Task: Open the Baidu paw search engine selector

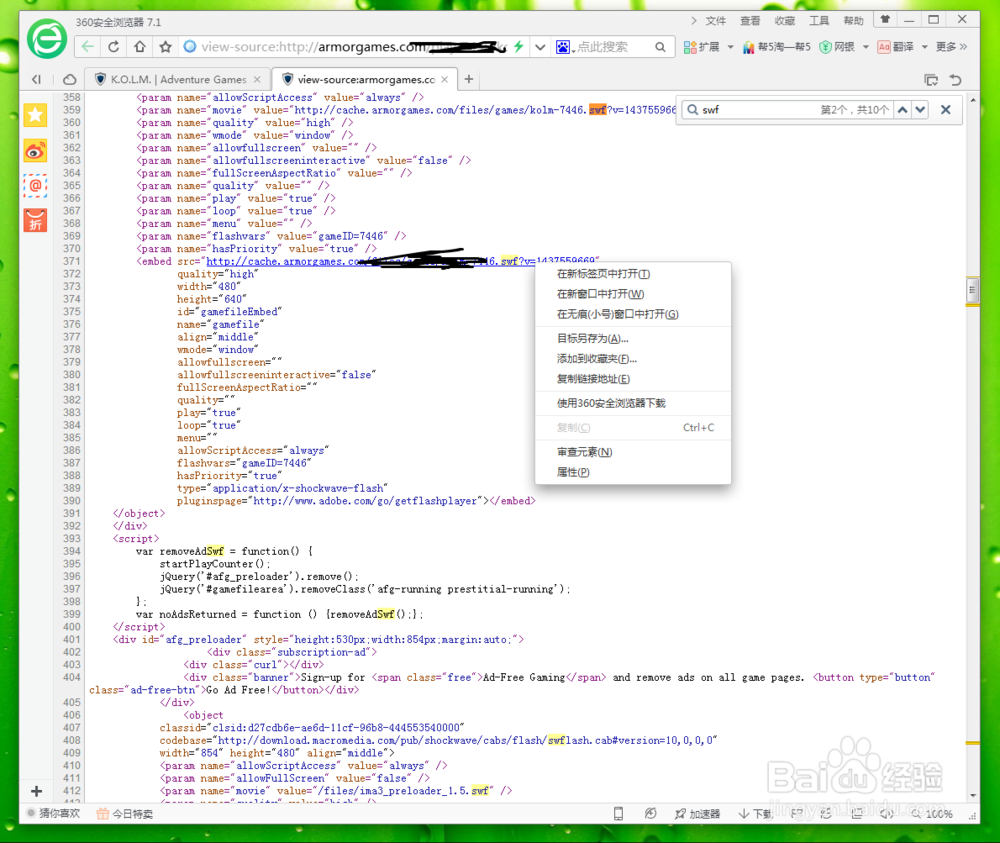Action: click(x=564, y=47)
